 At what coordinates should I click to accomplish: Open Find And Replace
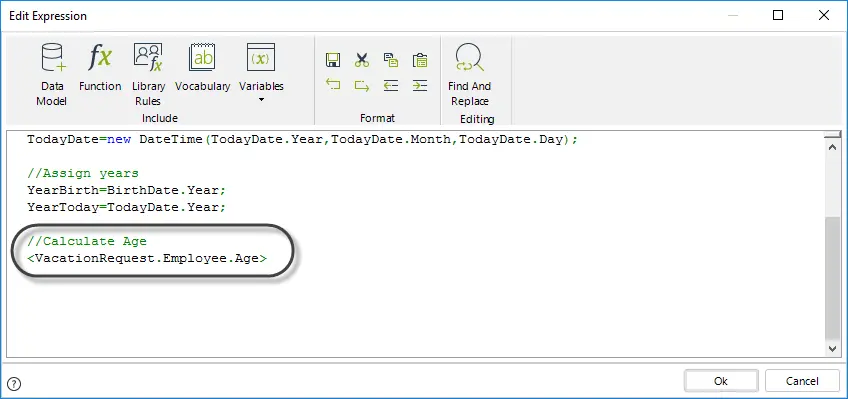(x=469, y=75)
